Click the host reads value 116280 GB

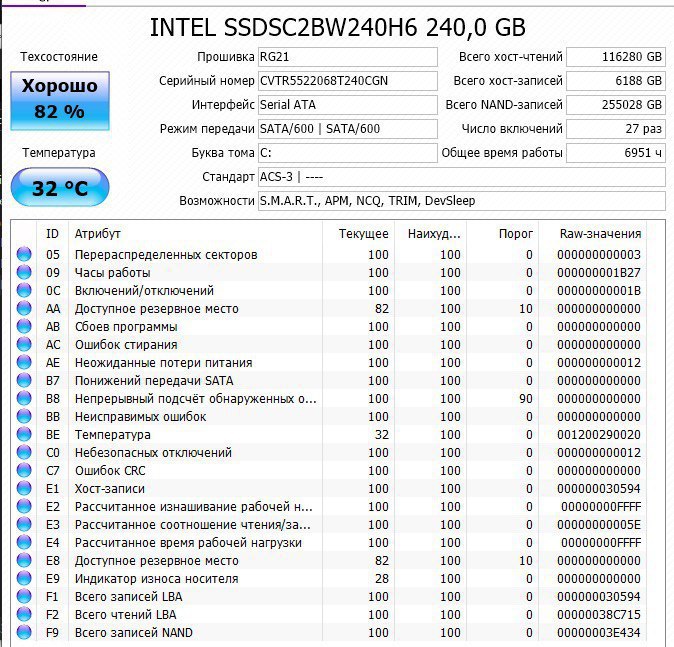[x=616, y=57]
